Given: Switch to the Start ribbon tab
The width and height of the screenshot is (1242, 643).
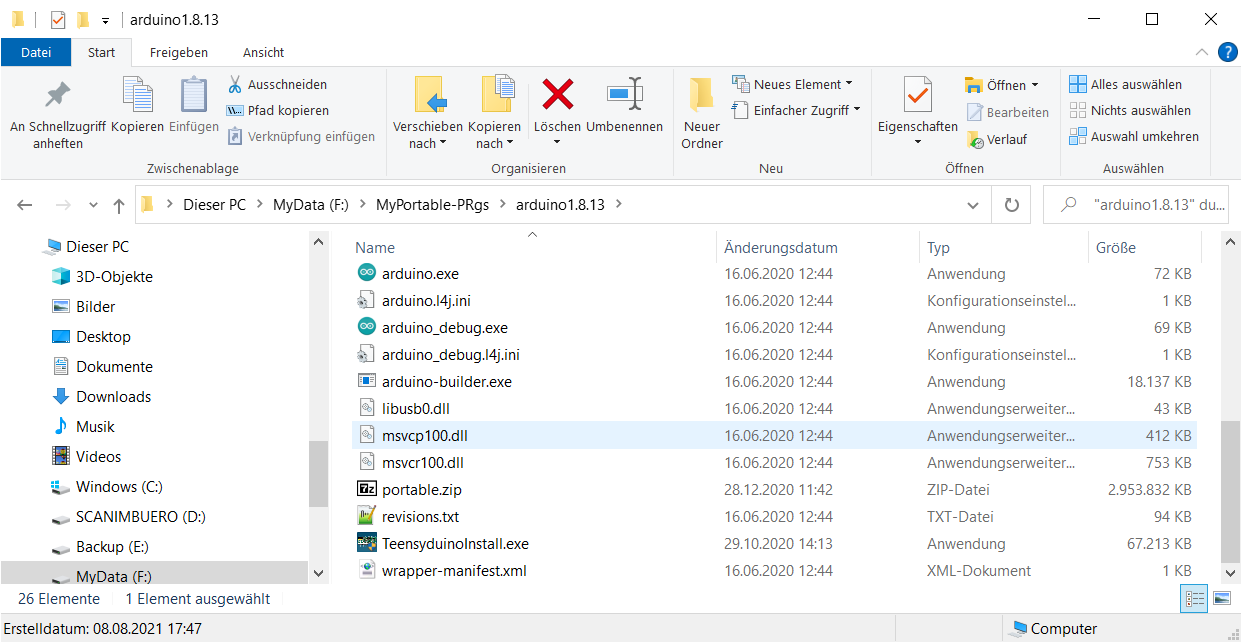Looking at the screenshot, I should pos(102,52).
